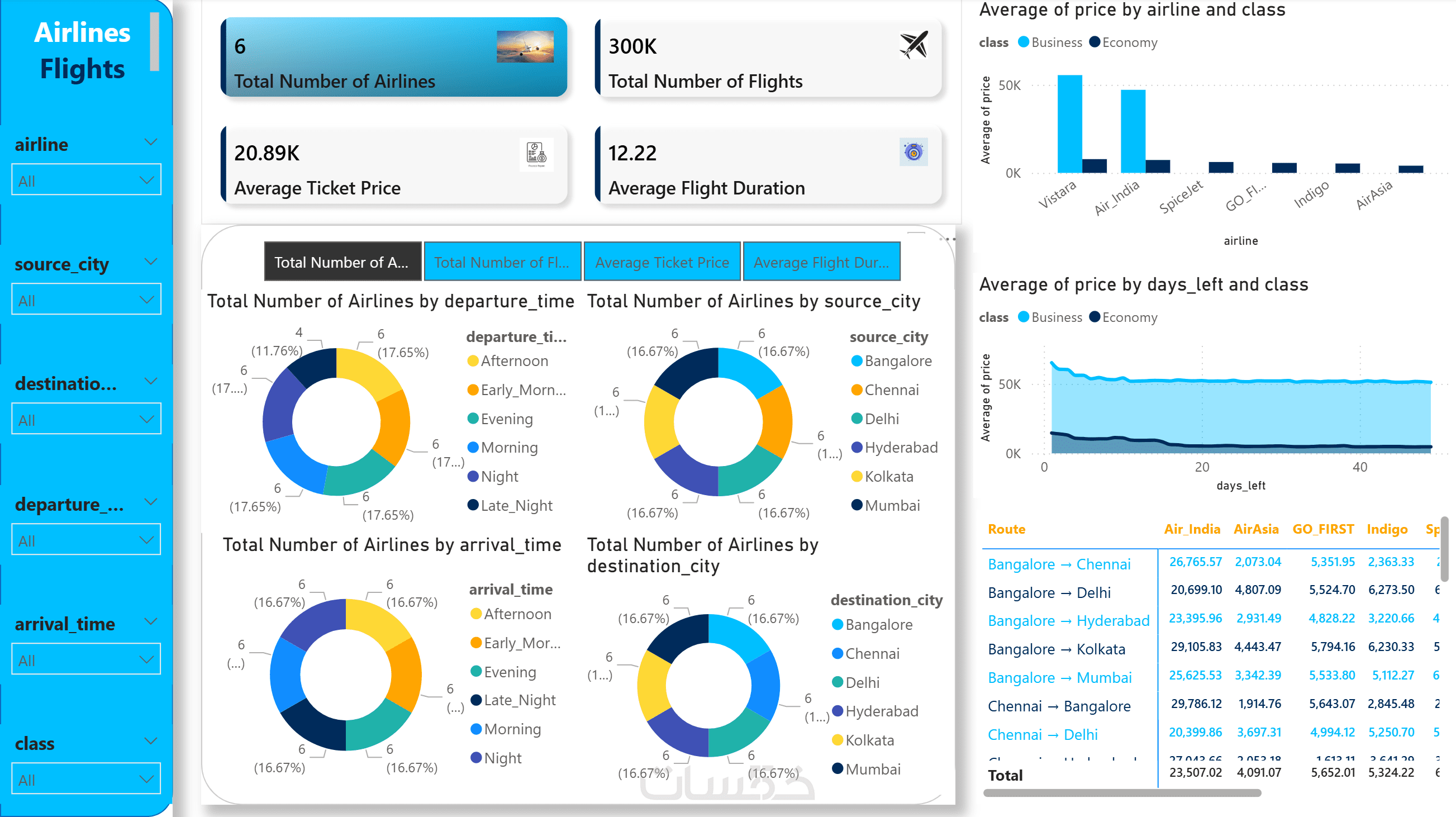Click Bangalore → Chennai route row
This screenshot has width=1456, height=817.
[1059, 564]
